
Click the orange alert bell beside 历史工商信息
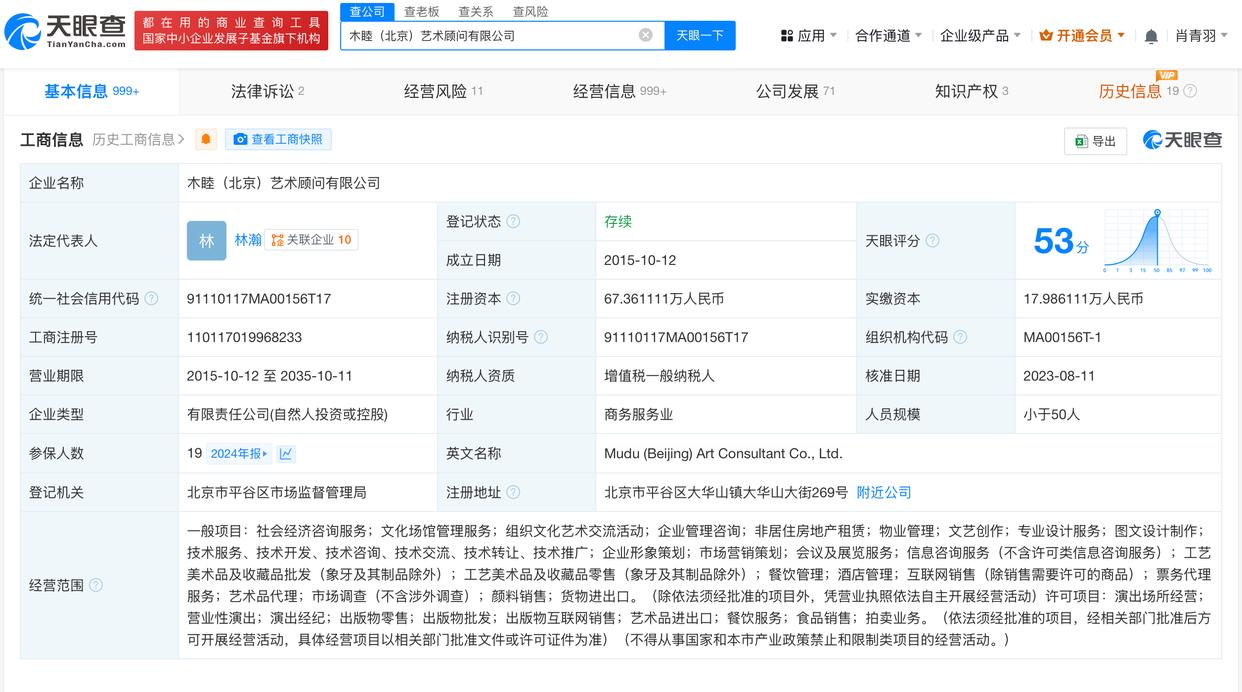(x=206, y=139)
